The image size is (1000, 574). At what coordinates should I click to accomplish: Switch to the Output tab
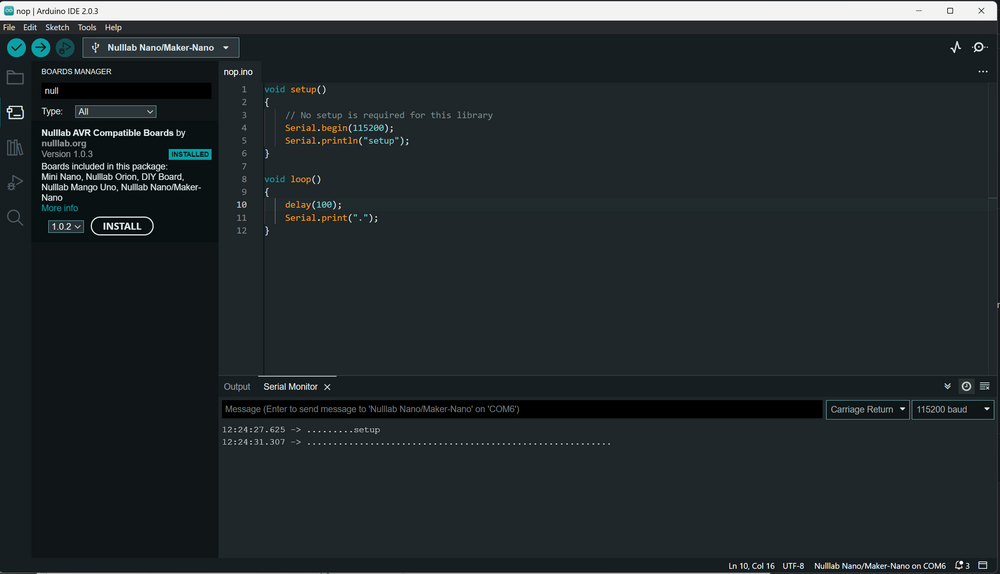[x=237, y=387]
